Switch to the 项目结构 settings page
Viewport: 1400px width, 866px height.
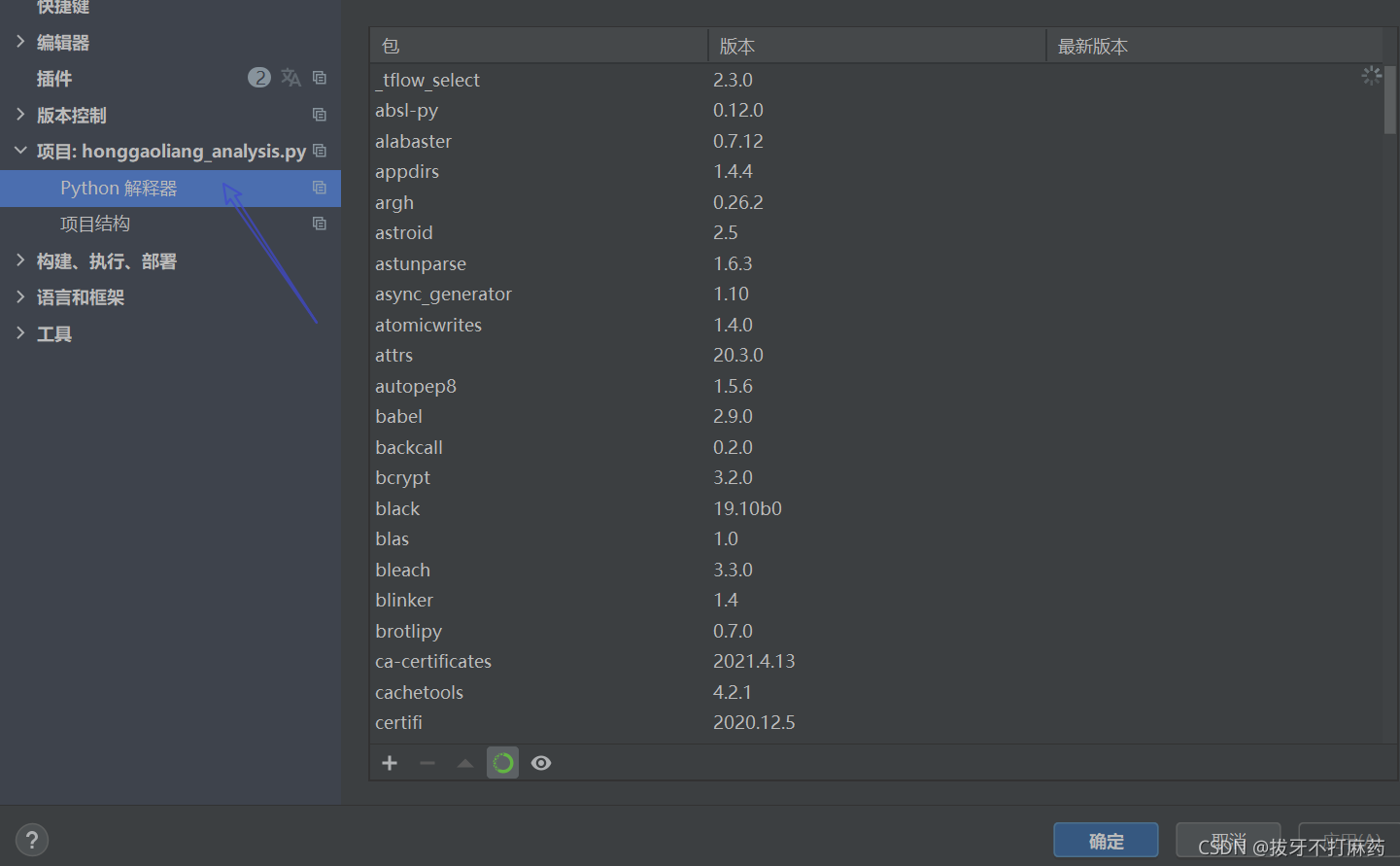pyautogui.click(x=94, y=223)
